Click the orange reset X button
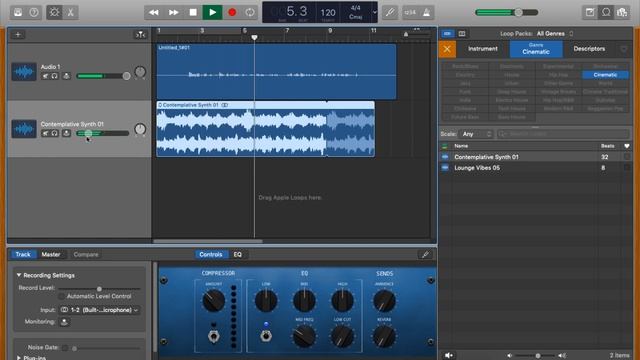 click(x=447, y=49)
